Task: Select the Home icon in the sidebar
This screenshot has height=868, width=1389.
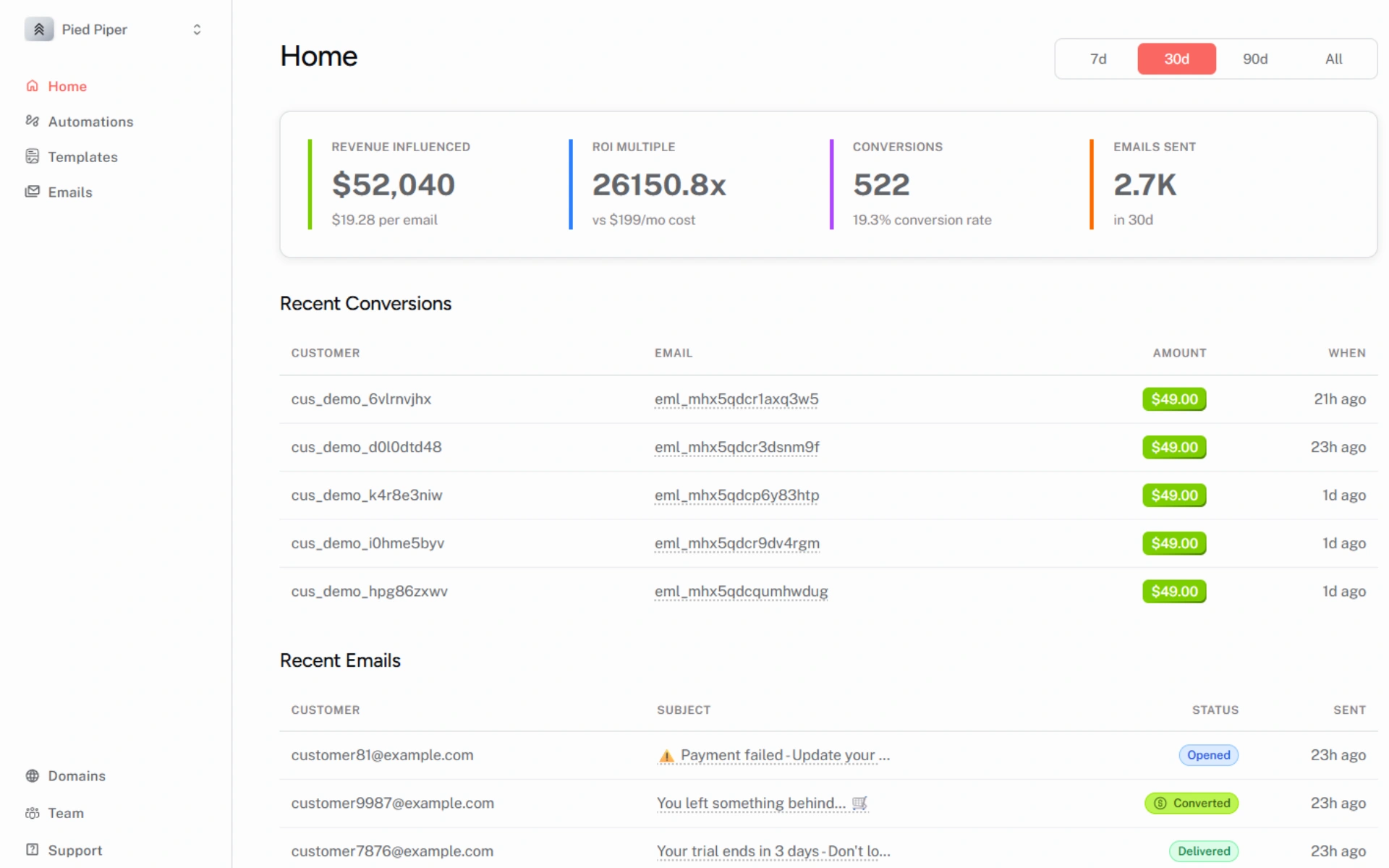Action: [x=33, y=86]
